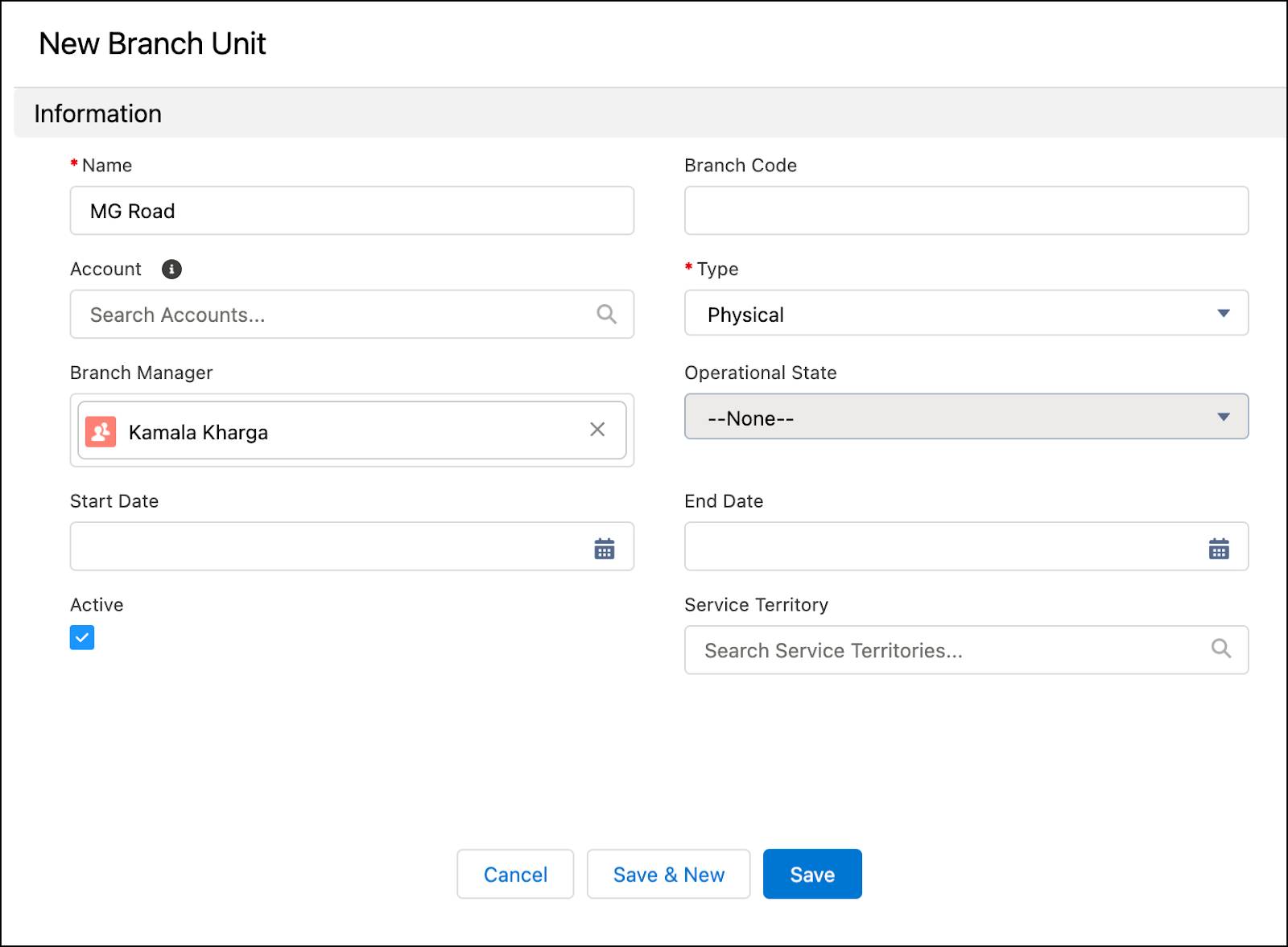Click the Service Territory search icon
Viewport: 1288px width, 947px height.
click(1221, 648)
